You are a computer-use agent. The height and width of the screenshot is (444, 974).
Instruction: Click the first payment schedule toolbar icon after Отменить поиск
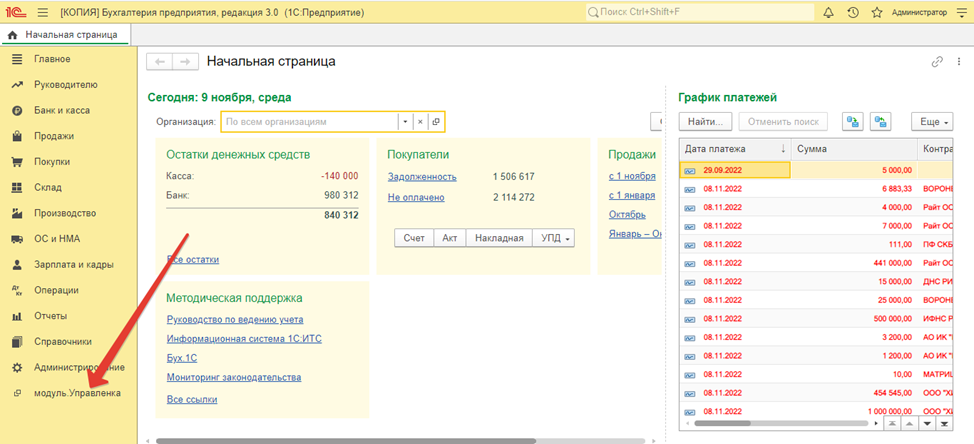[852, 122]
